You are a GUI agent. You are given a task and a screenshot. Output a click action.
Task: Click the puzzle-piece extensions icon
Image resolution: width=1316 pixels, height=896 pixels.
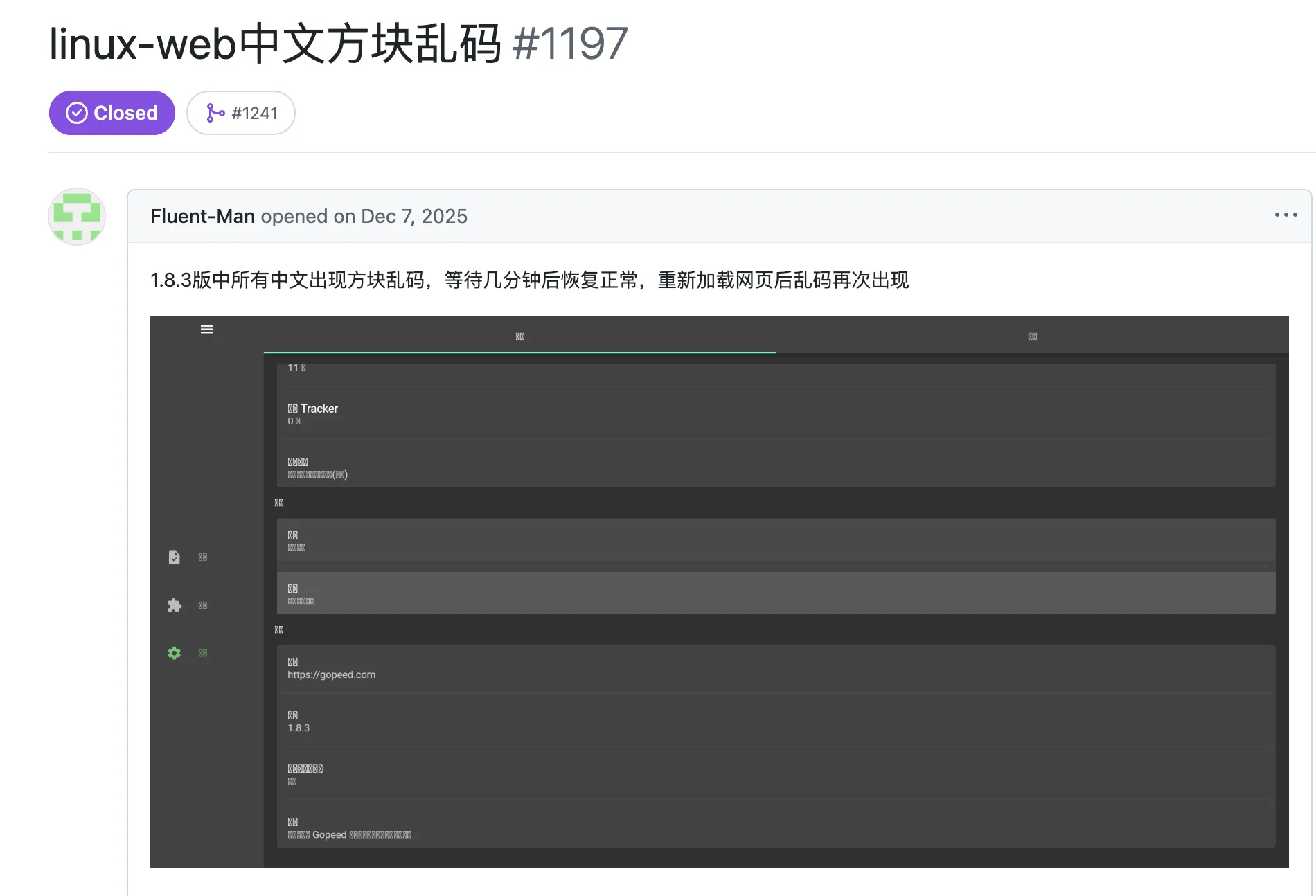point(175,605)
